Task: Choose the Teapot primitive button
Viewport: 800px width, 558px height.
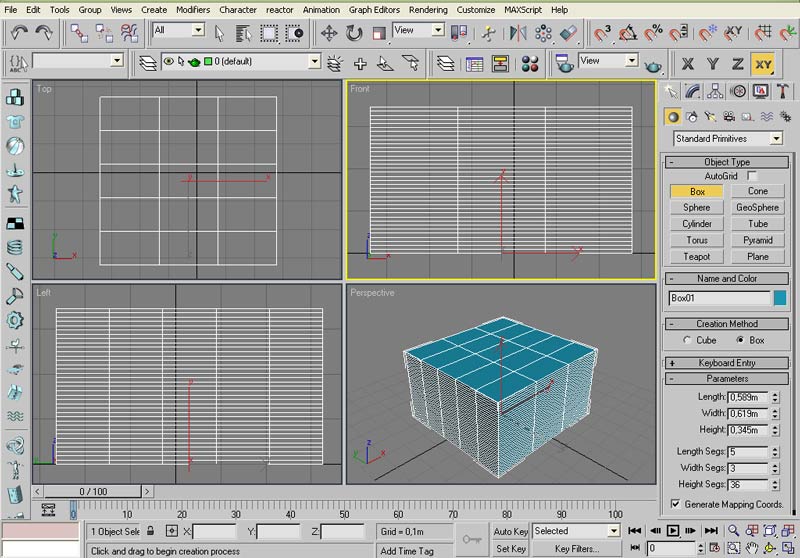Action: pos(696,257)
